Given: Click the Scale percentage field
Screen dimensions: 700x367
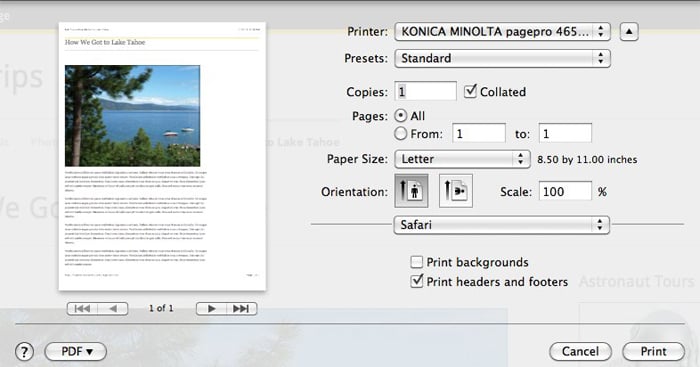Looking at the screenshot, I should [565, 192].
